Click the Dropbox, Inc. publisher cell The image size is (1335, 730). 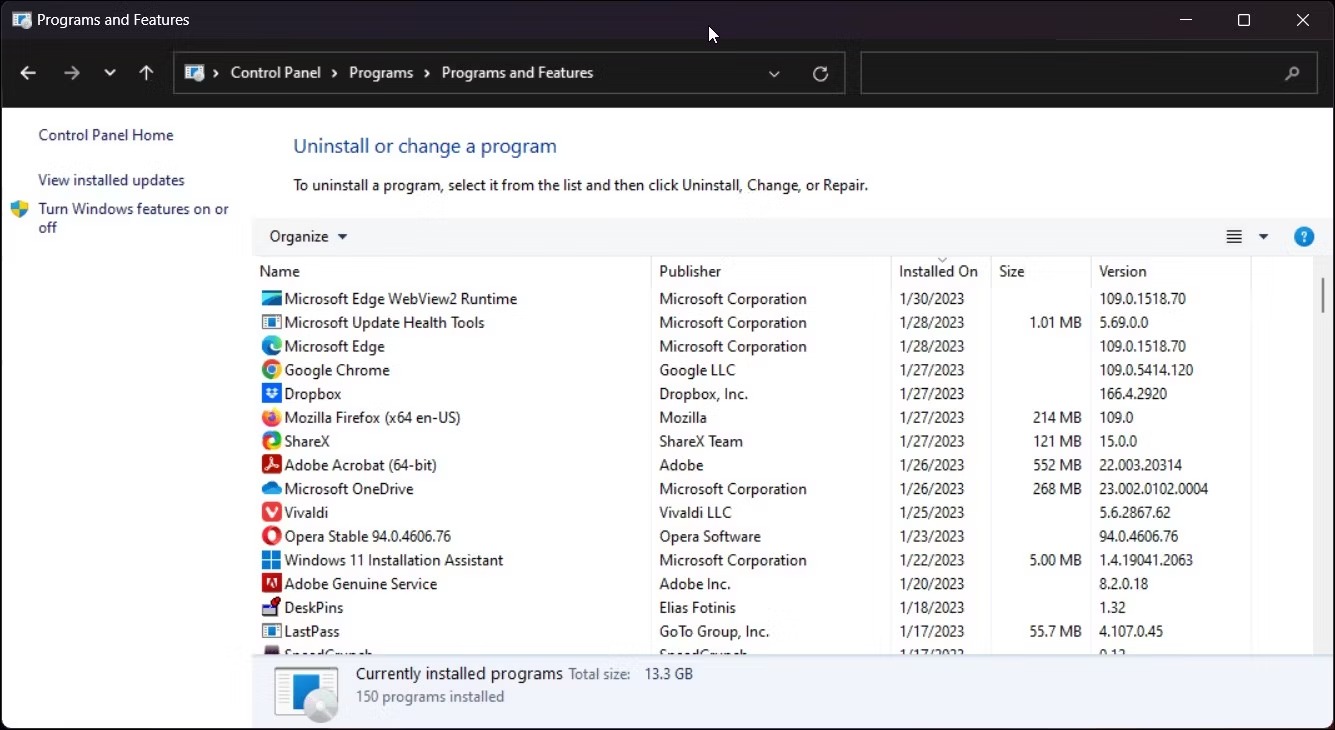click(704, 394)
